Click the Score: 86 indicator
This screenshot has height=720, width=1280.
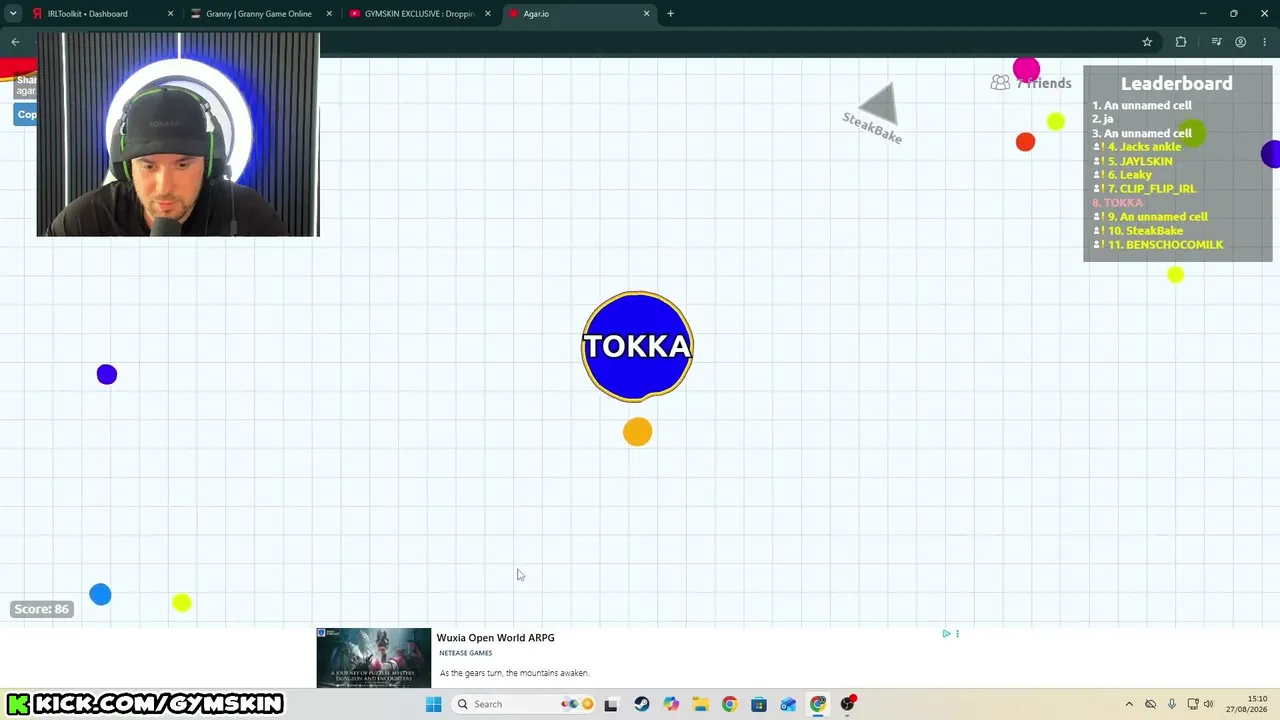coord(41,609)
